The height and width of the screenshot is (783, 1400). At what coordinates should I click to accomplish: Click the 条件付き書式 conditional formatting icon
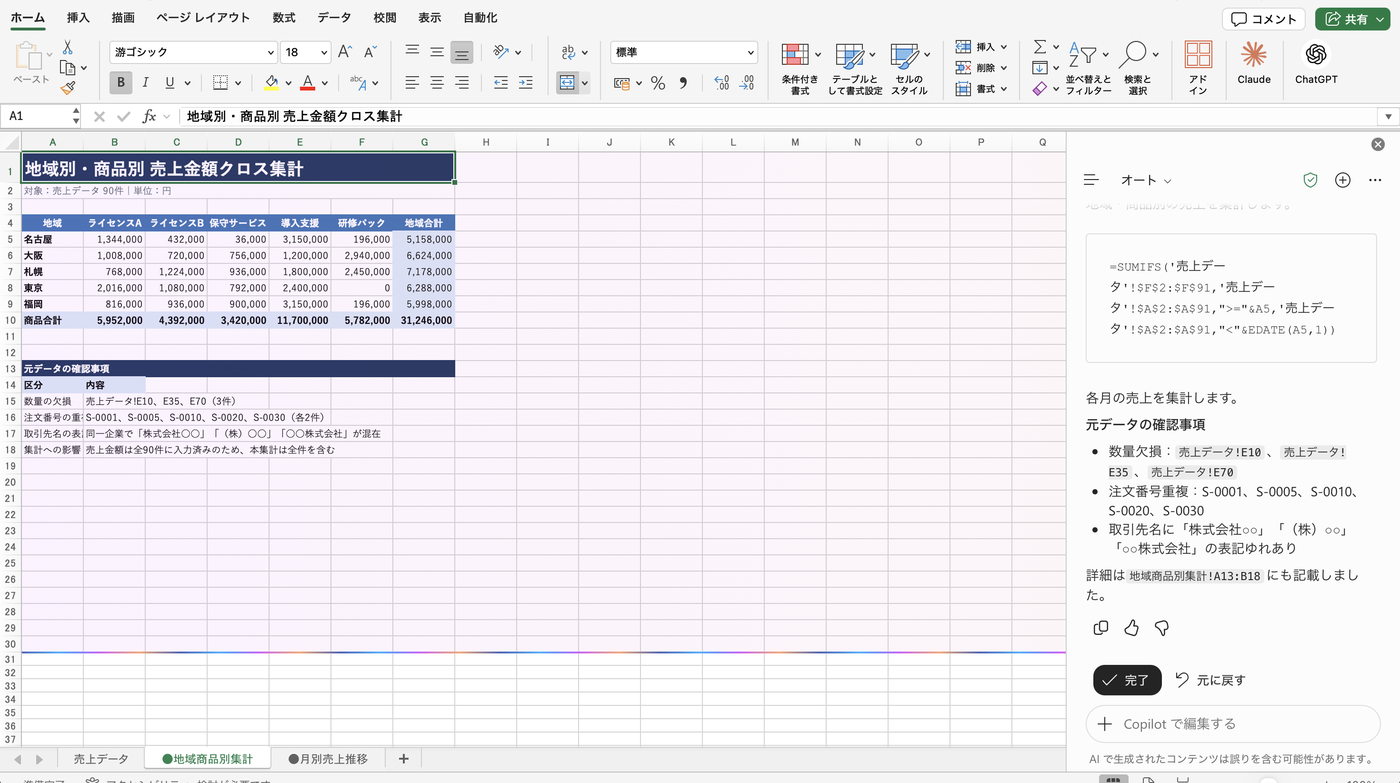pyautogui.click(x=799, y=68)
